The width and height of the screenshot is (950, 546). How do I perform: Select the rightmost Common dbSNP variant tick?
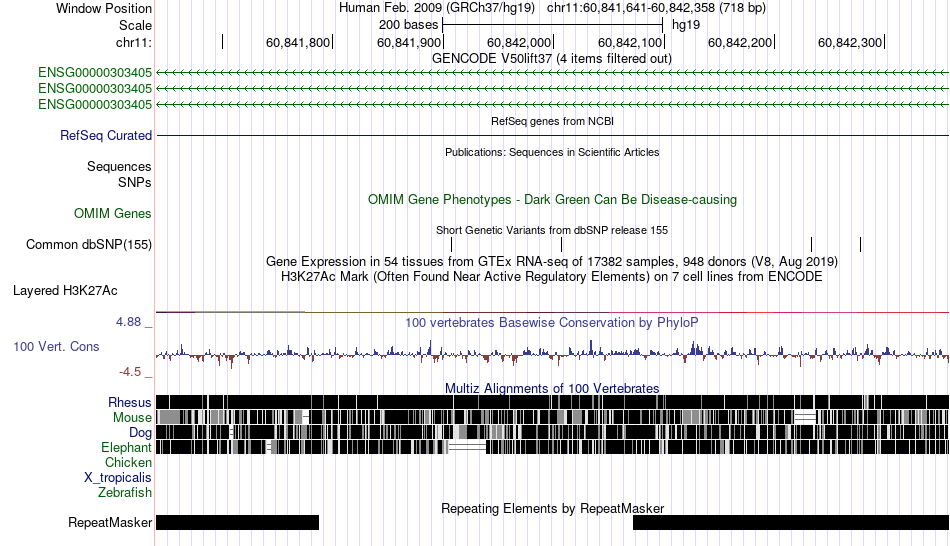point(860,244)
